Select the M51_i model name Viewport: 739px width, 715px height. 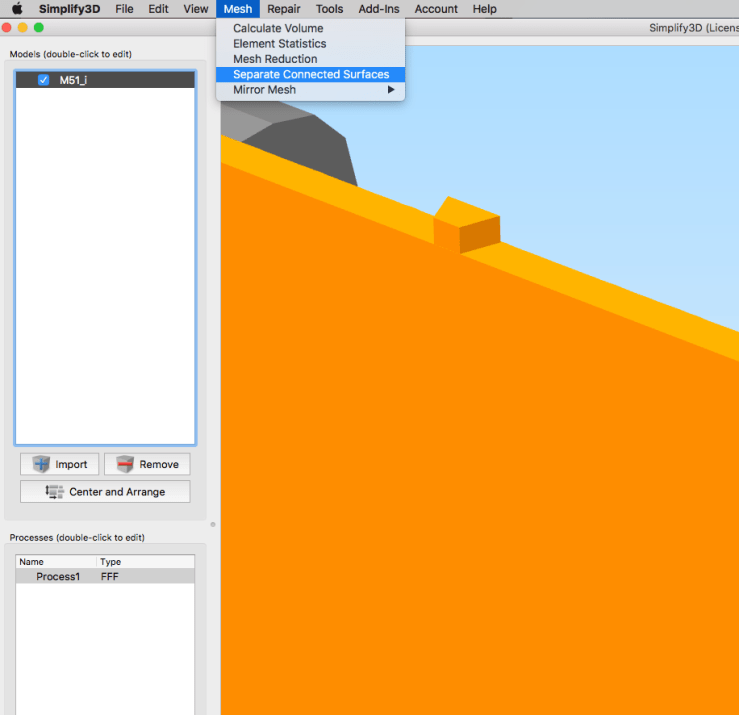[x=73, y=80]
